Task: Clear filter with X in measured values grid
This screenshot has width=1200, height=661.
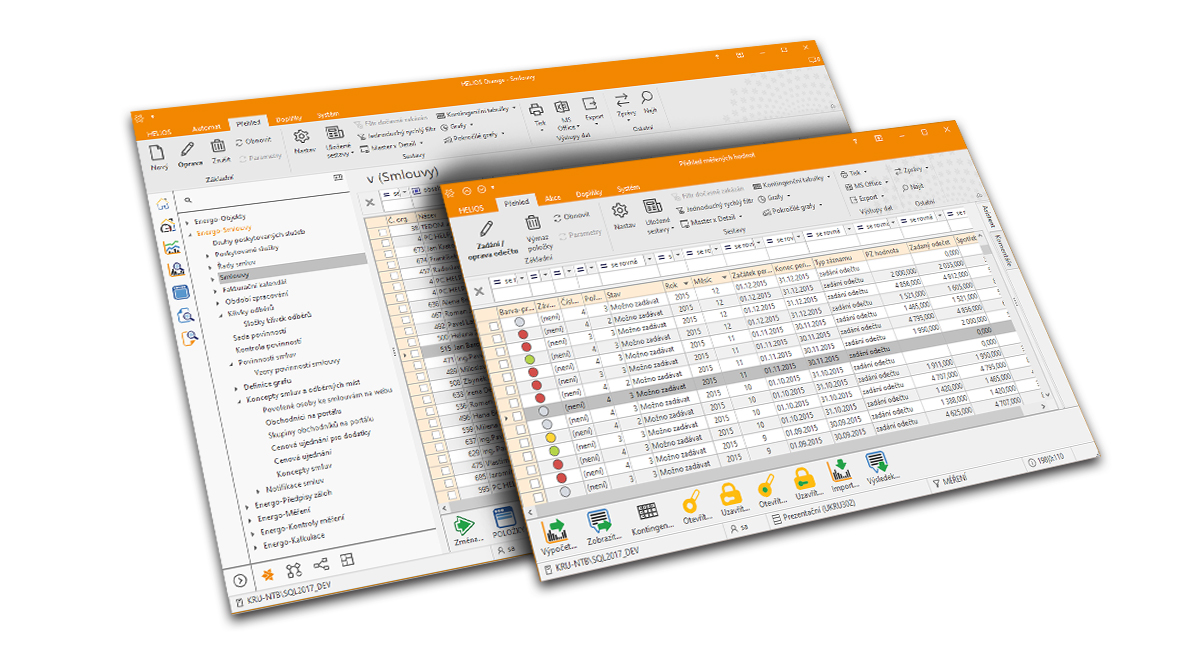Action: point(478,291)
